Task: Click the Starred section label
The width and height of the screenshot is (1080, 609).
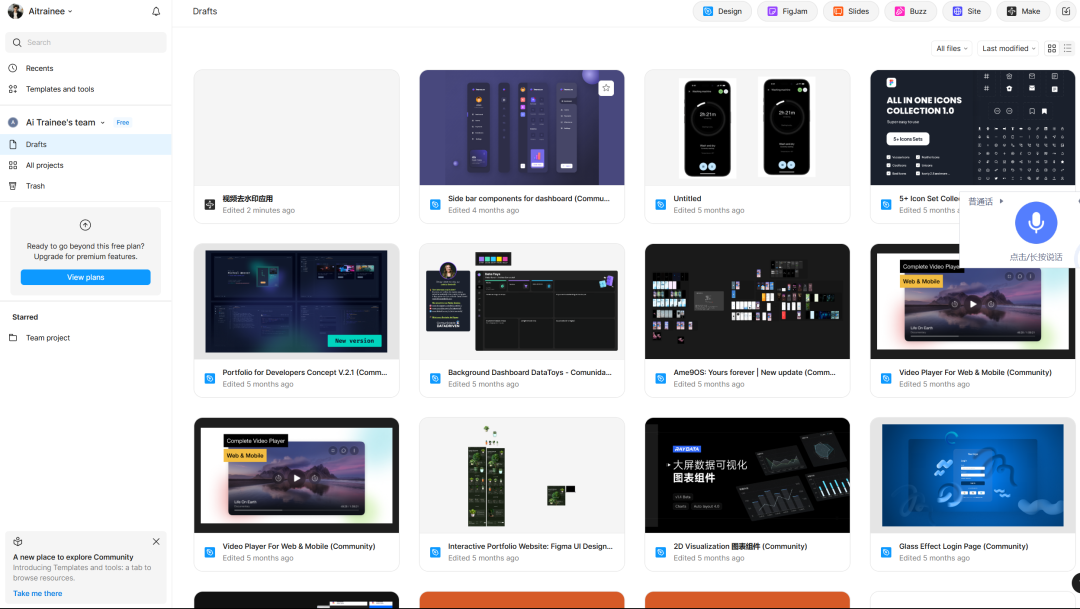Action: [x=25, y=317]
